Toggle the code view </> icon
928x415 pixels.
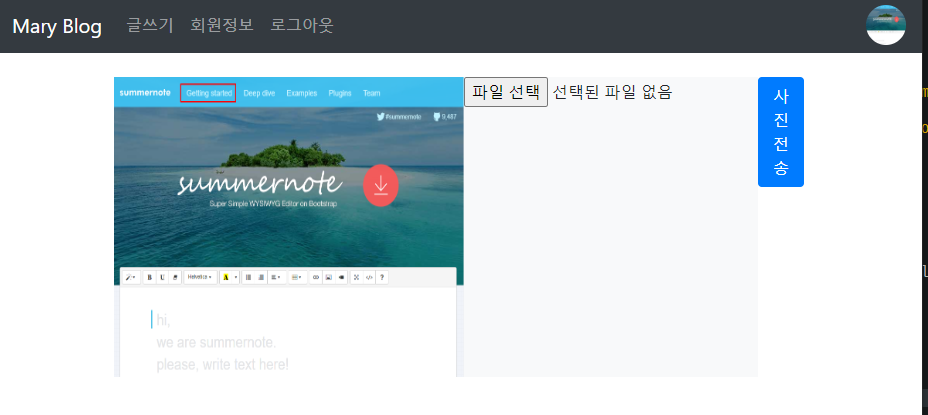click(369, 277)
